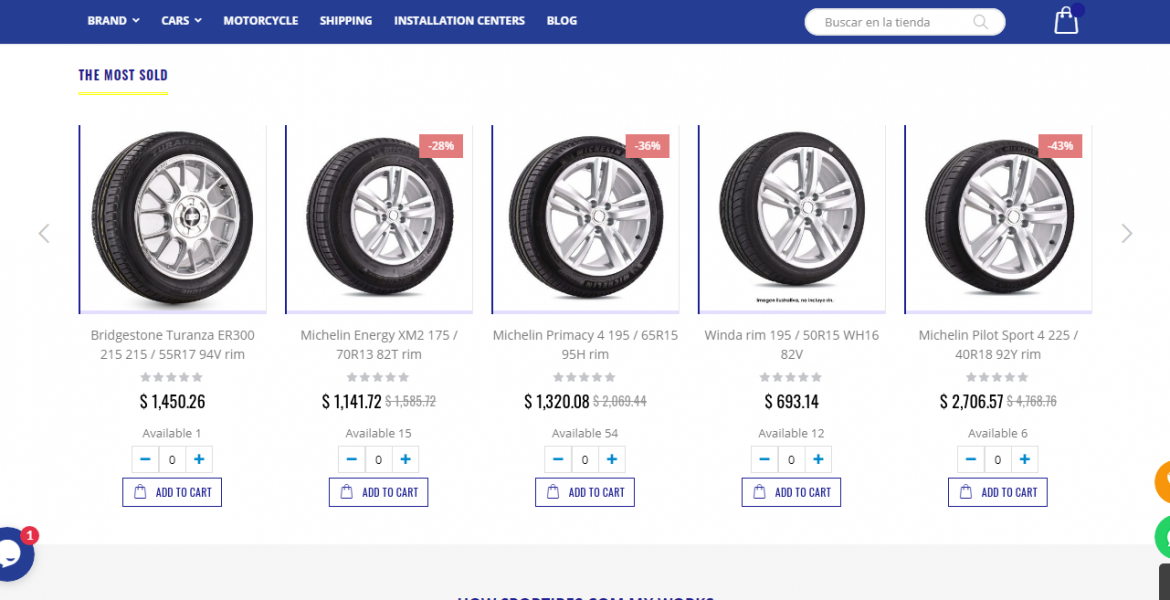1170x600 pixels.
Task: Increase quantity for Michelin Pilot Sport 4
Action: click(x=1025, y=460)
